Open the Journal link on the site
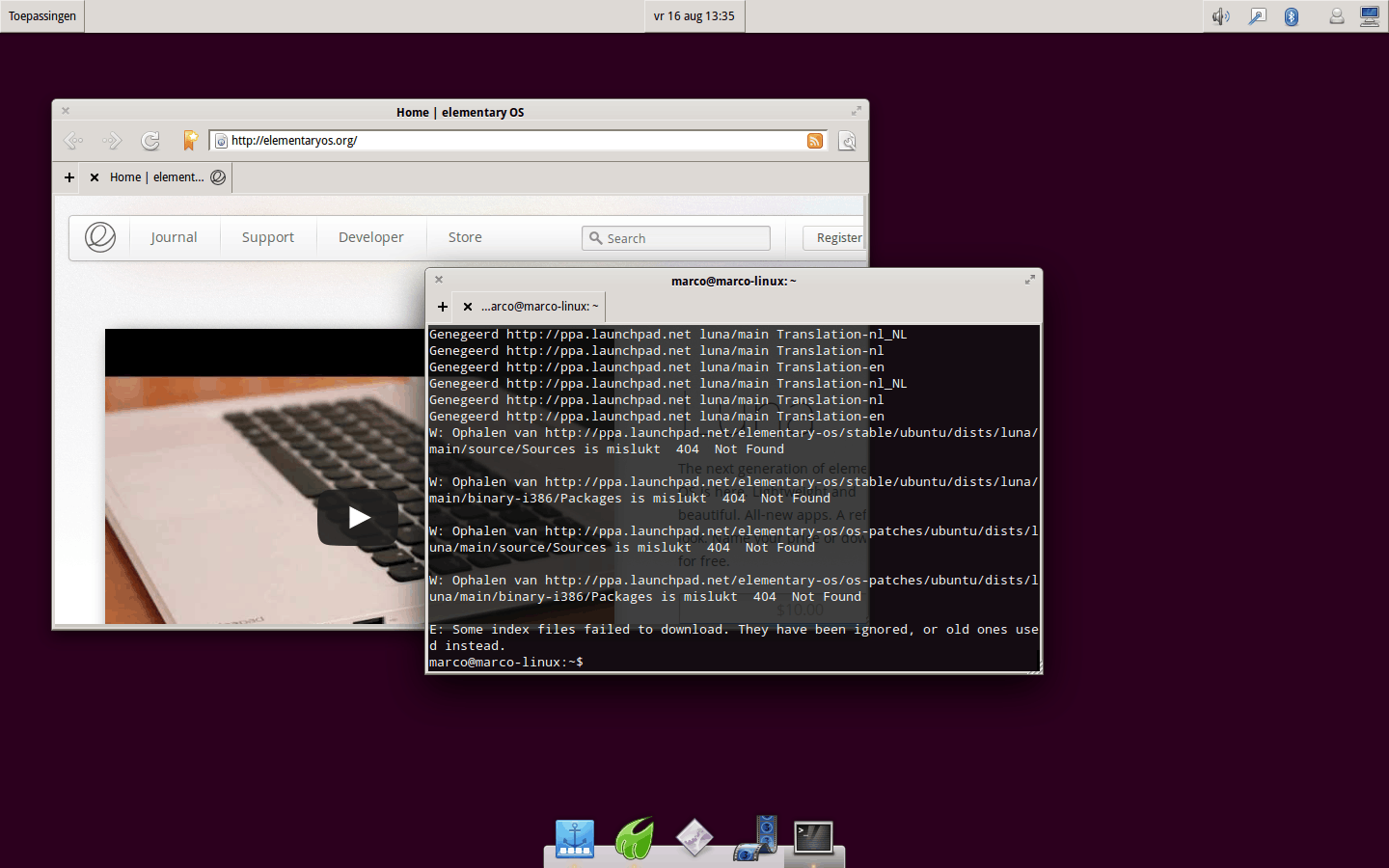Viewport: 1389px width, 868px height. 174,237
